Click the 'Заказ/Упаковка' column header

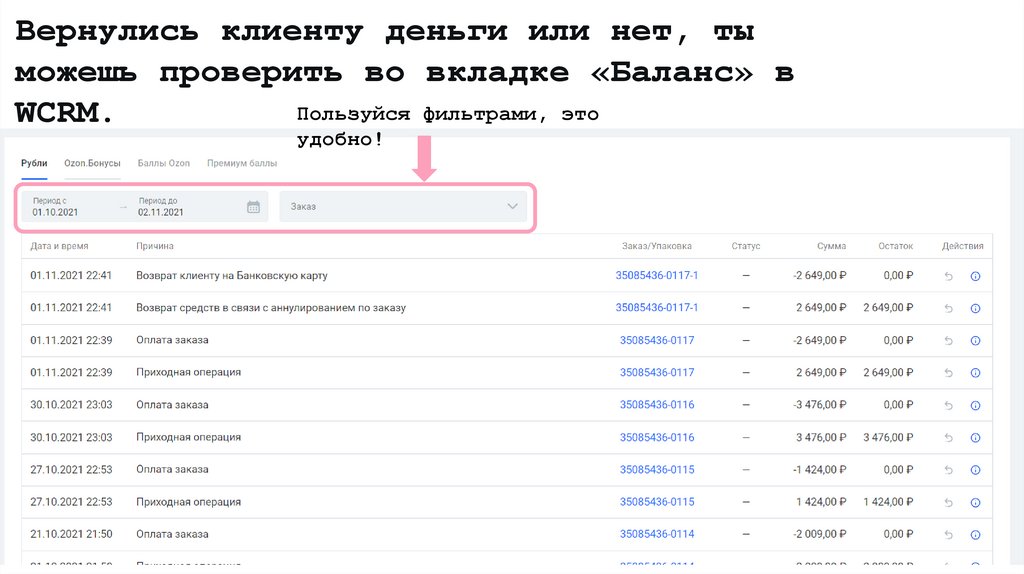click(656, 246)
